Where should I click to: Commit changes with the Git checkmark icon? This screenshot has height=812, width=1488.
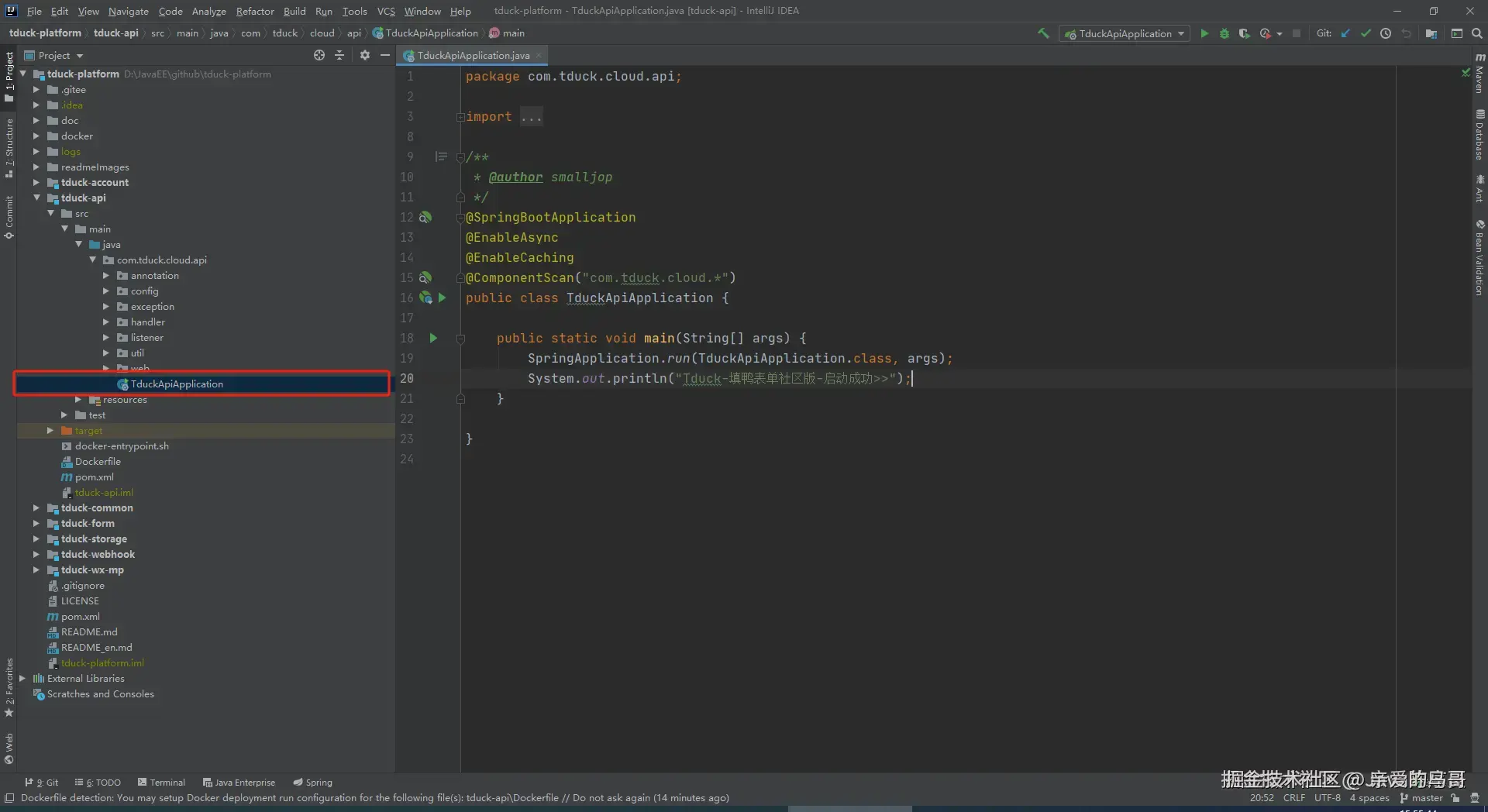1366,33
